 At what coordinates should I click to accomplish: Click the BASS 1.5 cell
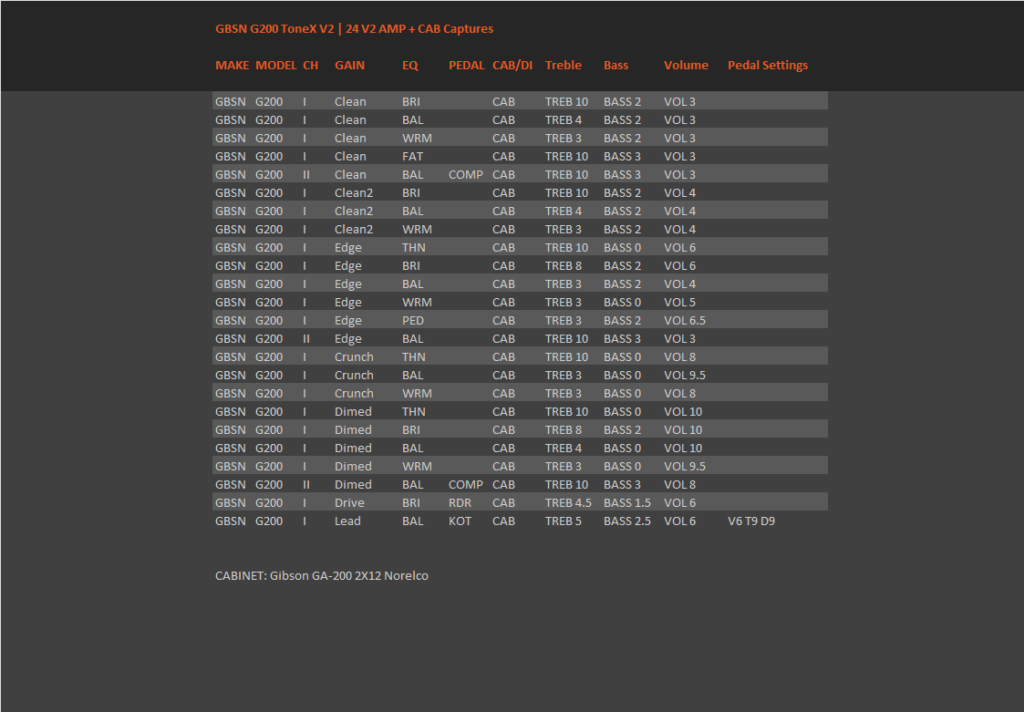[x=627, y=503]
